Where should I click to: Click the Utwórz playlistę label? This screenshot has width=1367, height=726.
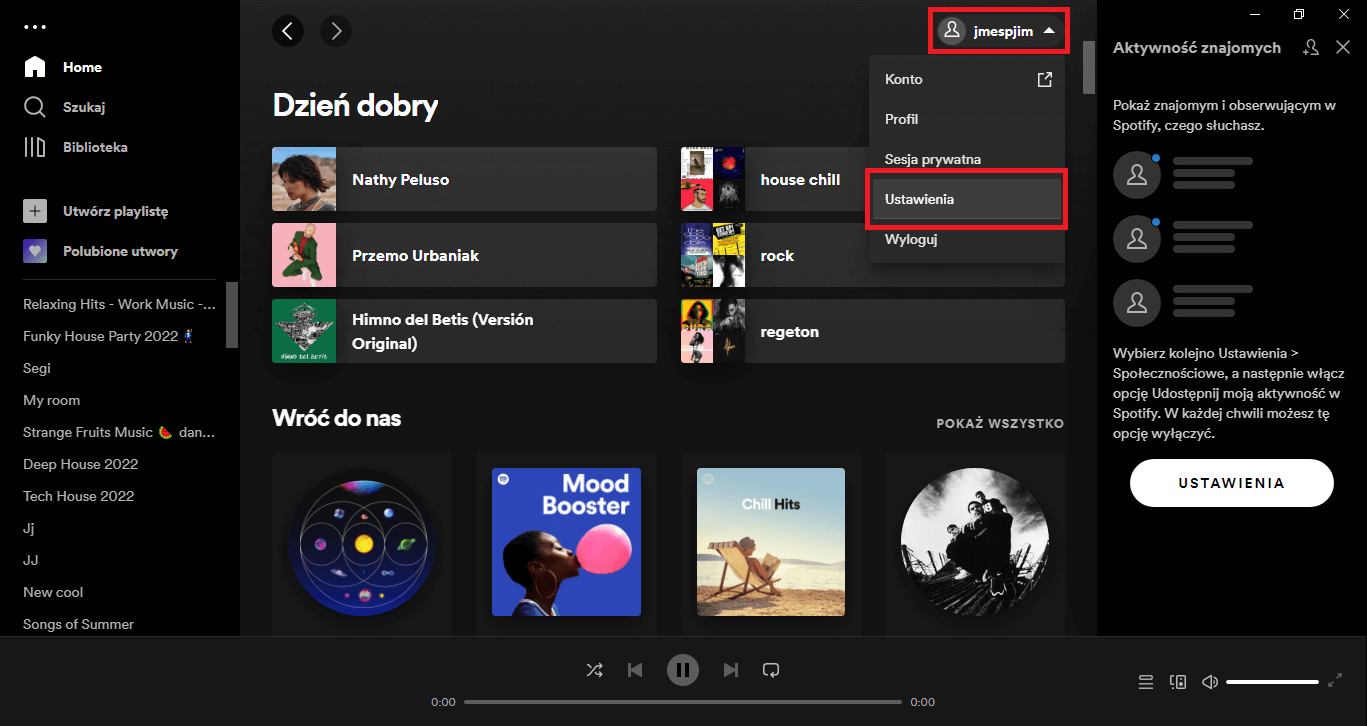[116, 211]
